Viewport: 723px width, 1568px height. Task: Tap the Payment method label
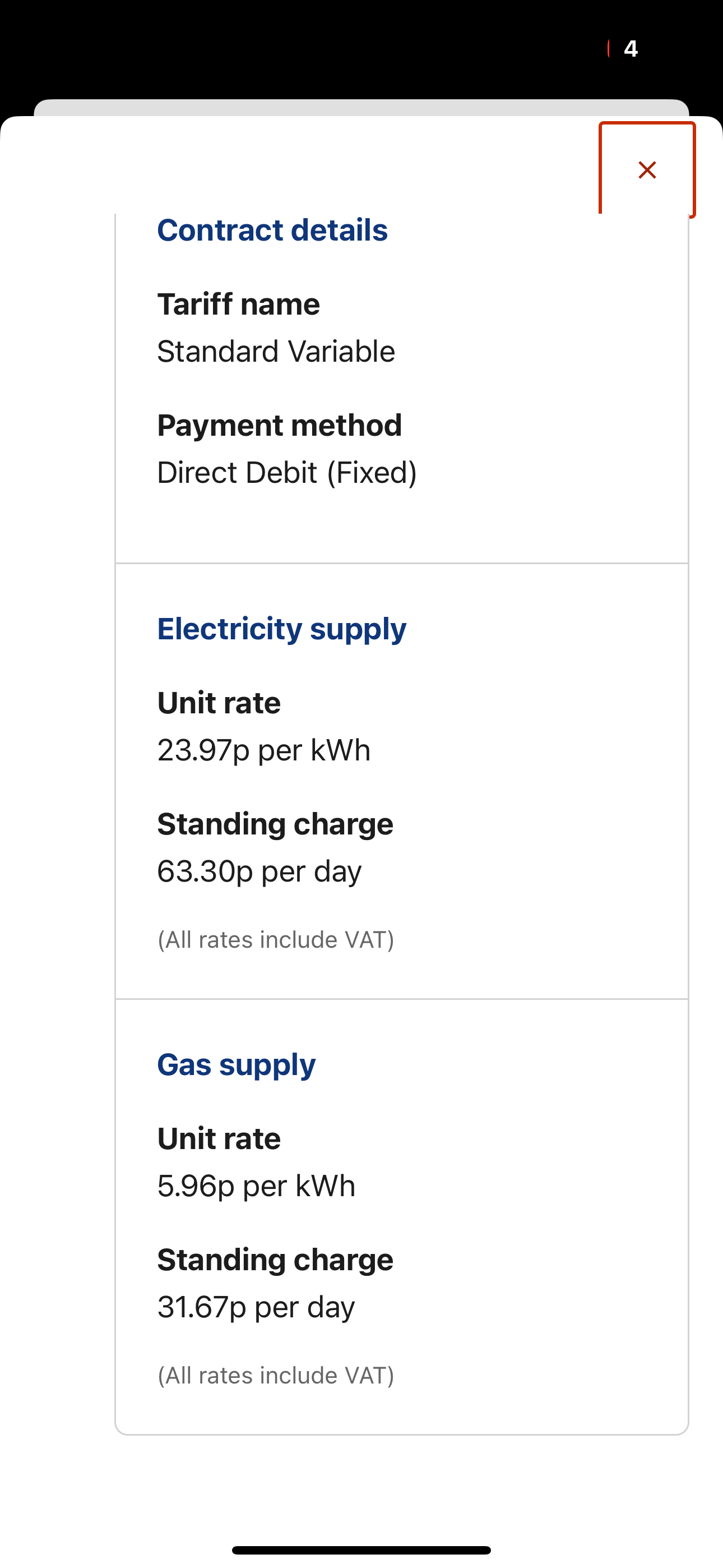[x=279, y=425]
